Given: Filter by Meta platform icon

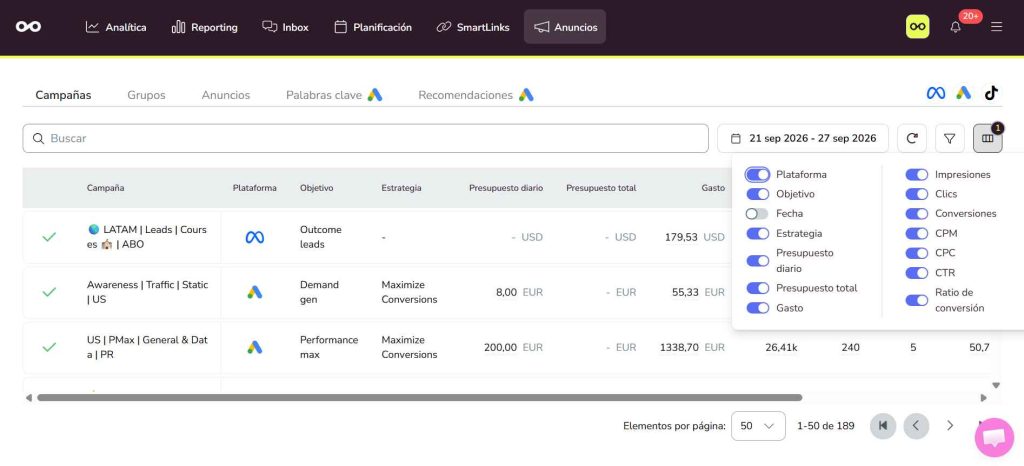Looking at the screenshot, I should point(935,93).
